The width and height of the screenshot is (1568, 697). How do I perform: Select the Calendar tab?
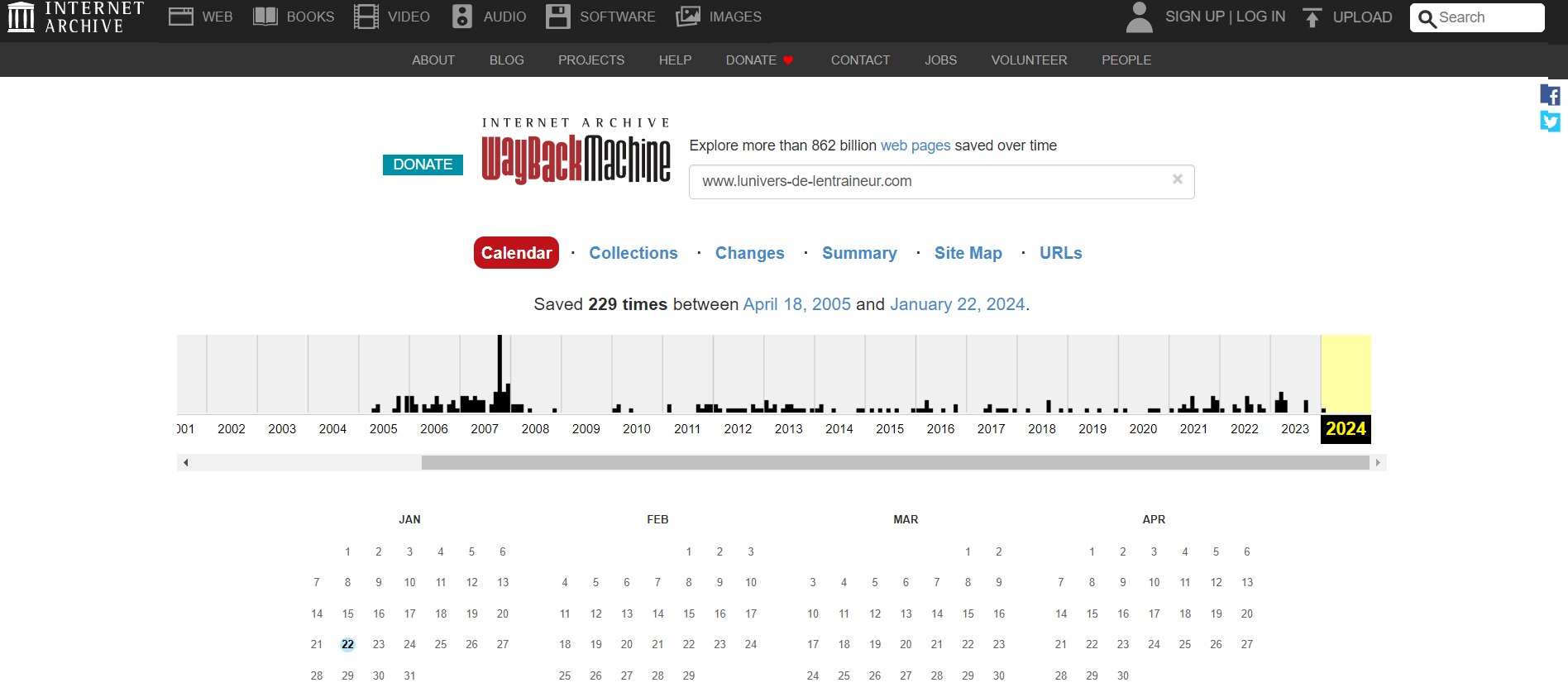(516, 253)
